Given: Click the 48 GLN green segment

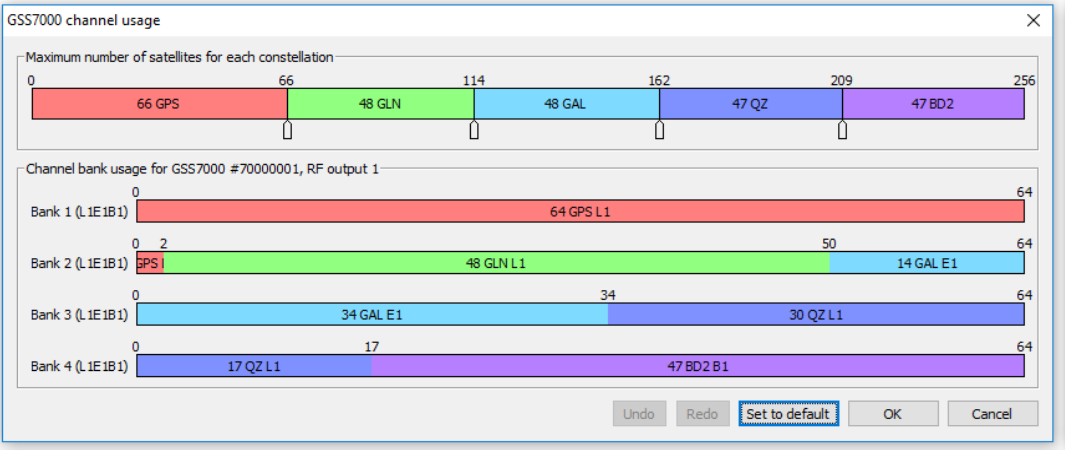Looking at the screenshot, I should [380, 105].
